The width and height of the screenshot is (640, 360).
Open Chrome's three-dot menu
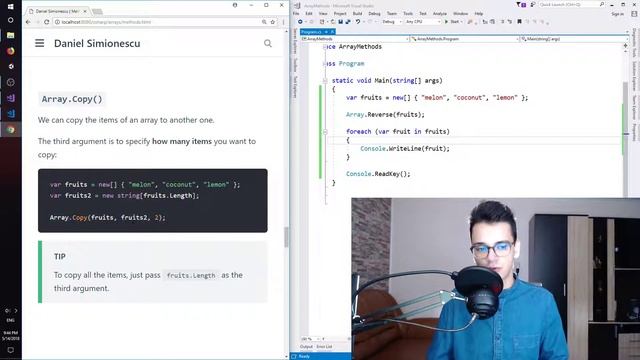click(x=283, y=22)
